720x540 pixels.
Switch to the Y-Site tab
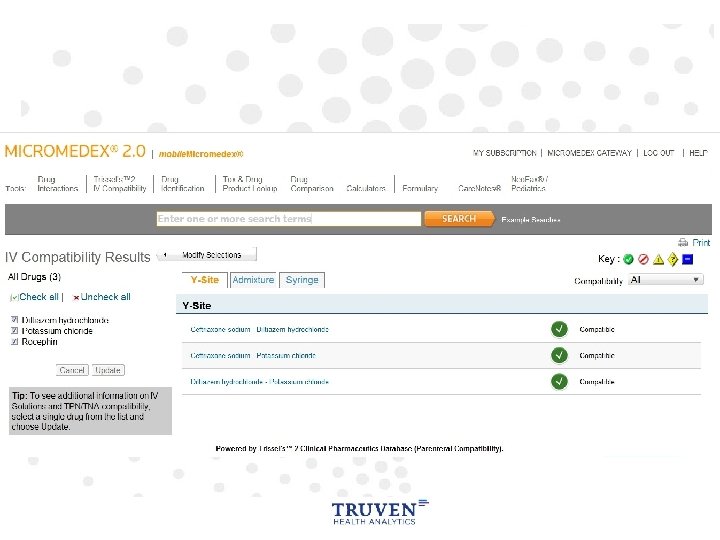click(205, 280)
